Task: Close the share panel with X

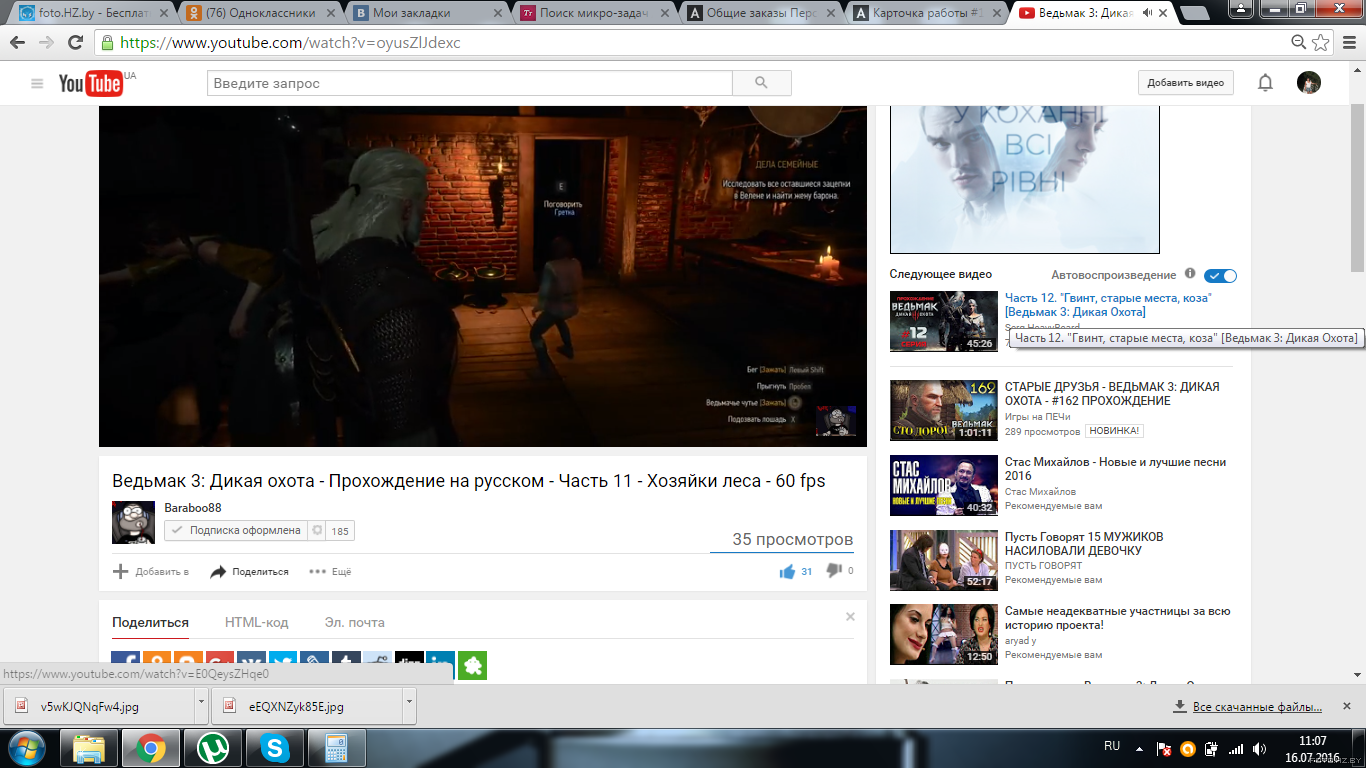Action: [850, 617]
